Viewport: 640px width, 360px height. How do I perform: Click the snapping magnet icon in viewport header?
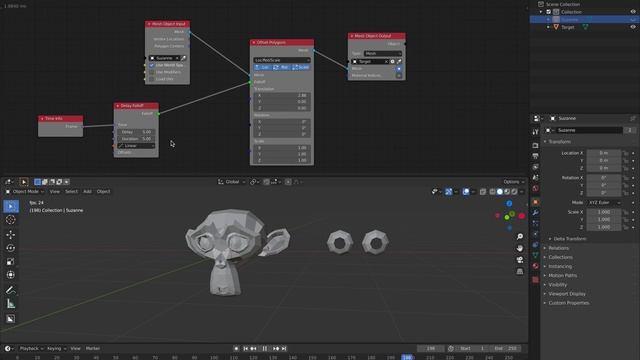pos(267,182)
